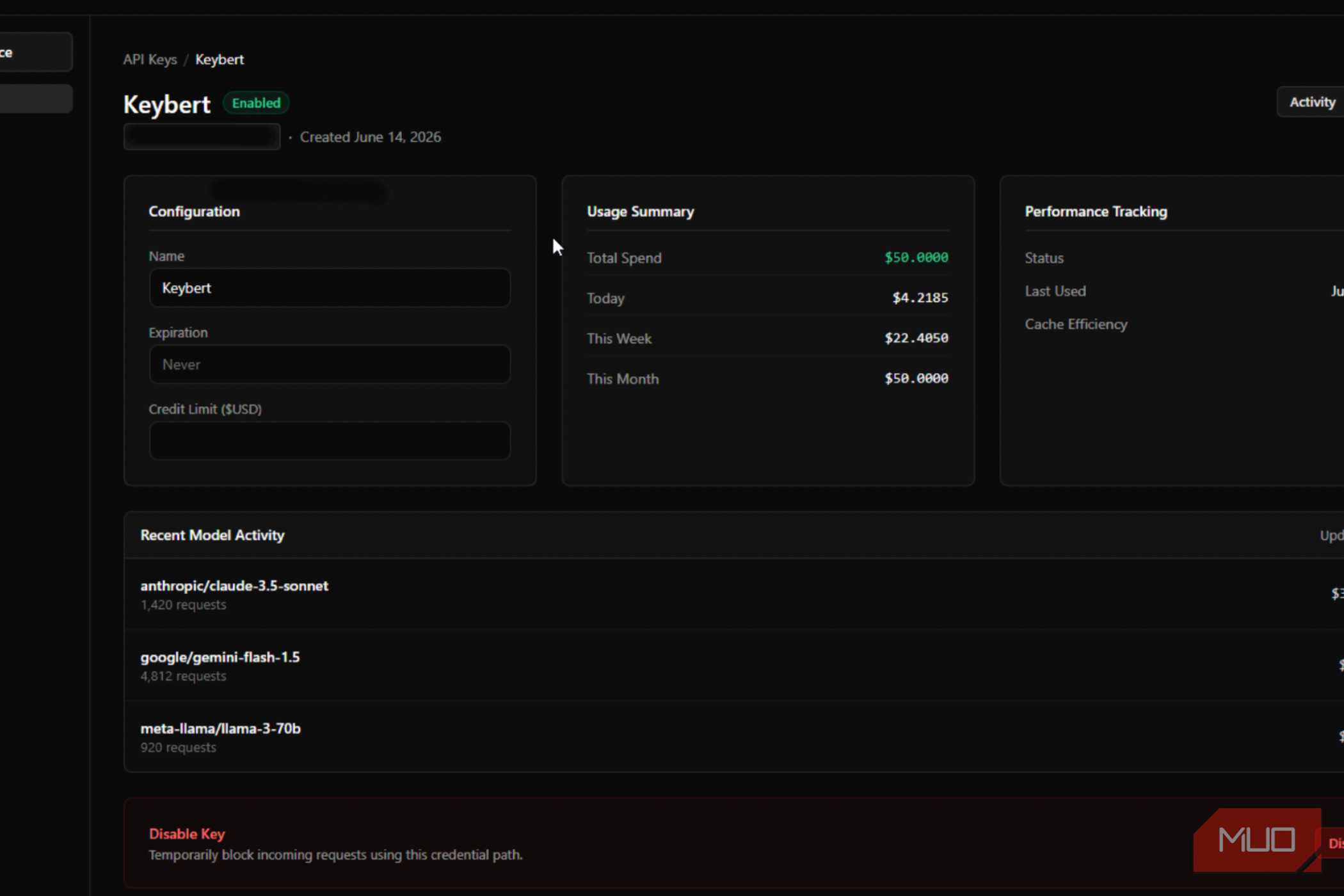
Task: Open the Activity button
Action: tap(1311, 102)
